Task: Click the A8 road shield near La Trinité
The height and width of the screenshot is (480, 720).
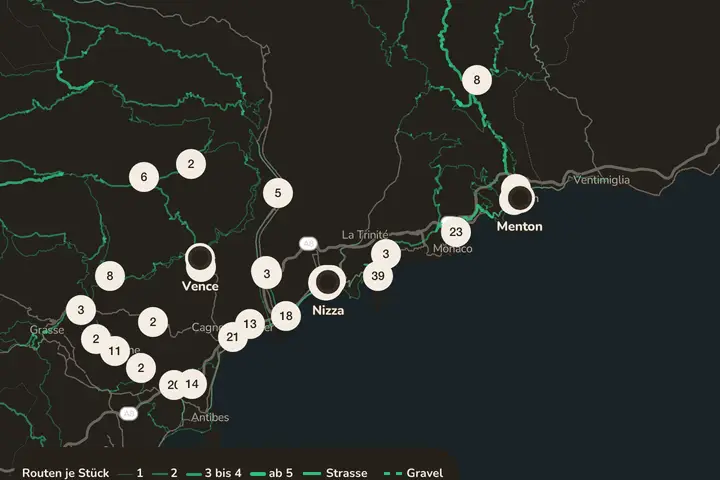Action: pos(308,243)
